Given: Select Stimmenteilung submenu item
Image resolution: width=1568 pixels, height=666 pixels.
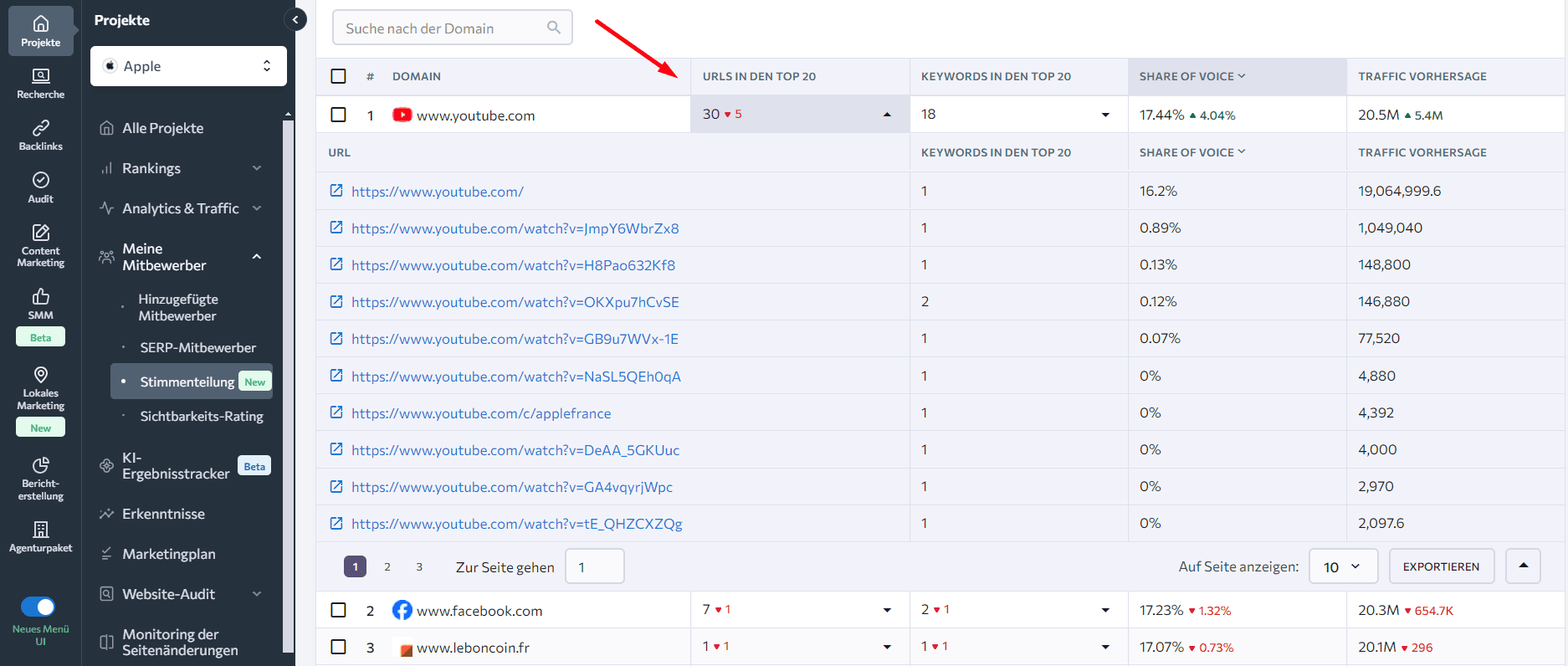Looking at the screenshot, I should tap(192, 382).
